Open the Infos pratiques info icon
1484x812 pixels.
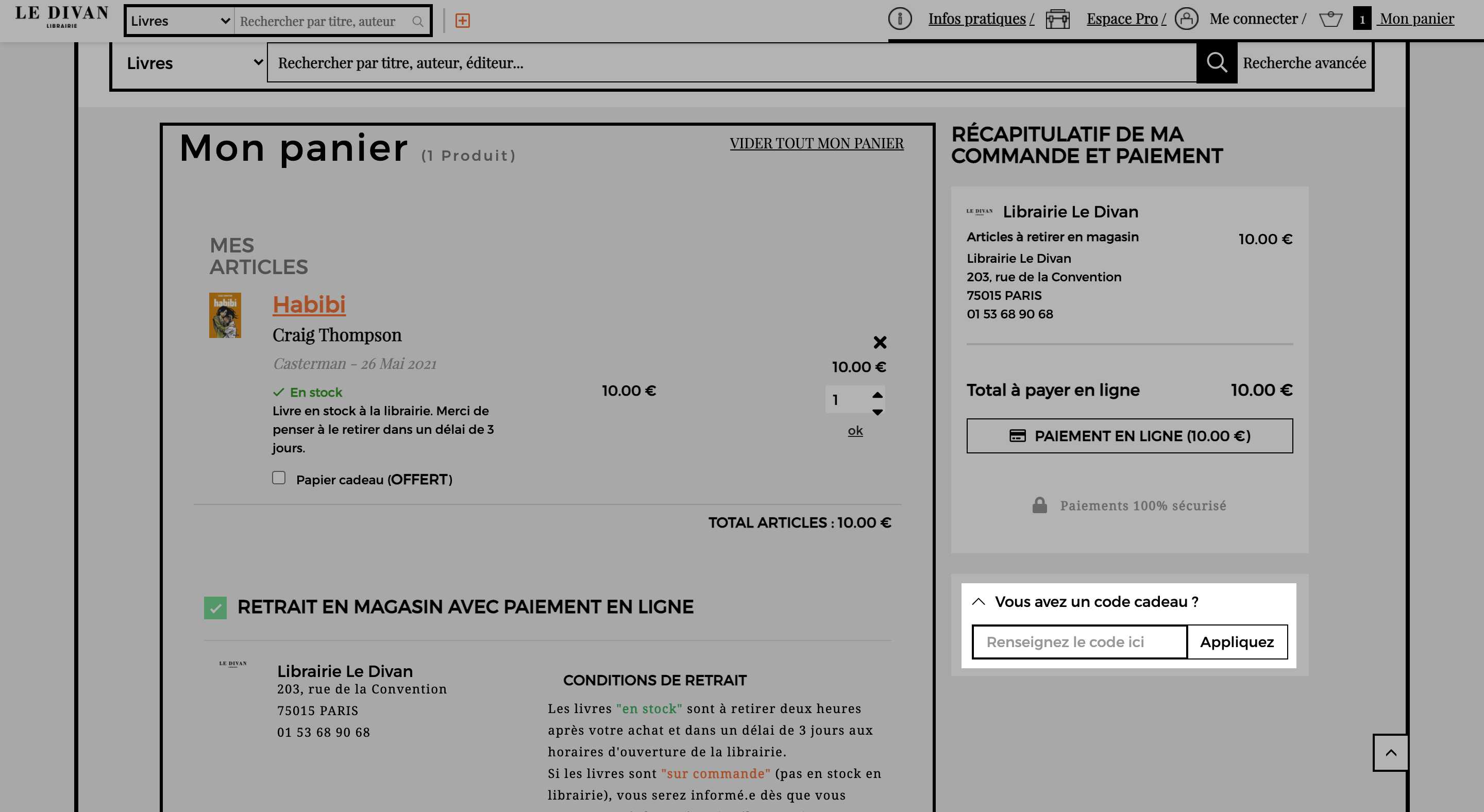coord(899,19)
